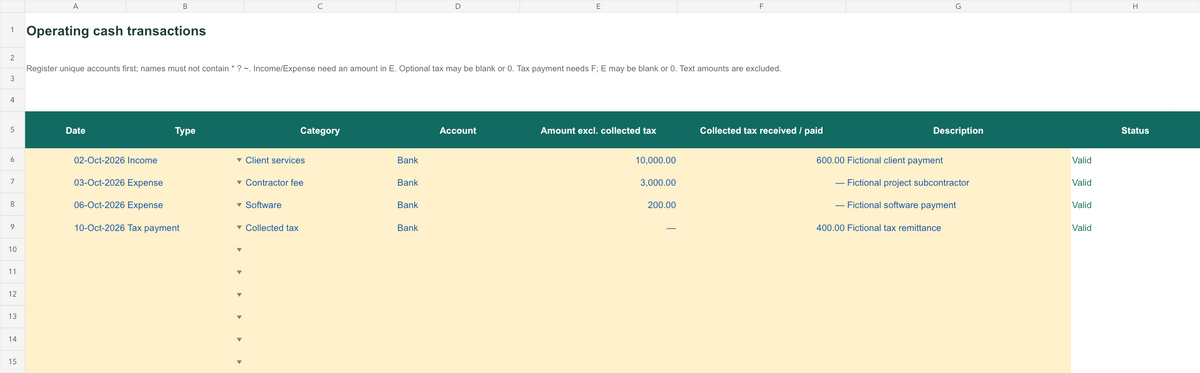Click the instructions text starting 'Register unique accounts'
This screenshot has height=373, width=1200.
pyautogui.click(x=403, y=69)
